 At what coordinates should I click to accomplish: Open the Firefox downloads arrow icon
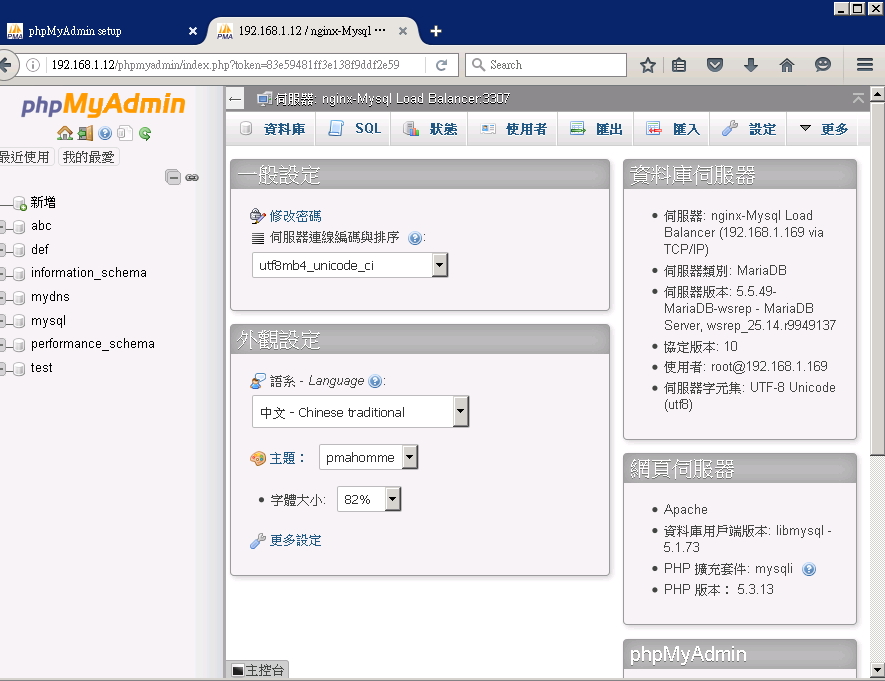[751, 65]
